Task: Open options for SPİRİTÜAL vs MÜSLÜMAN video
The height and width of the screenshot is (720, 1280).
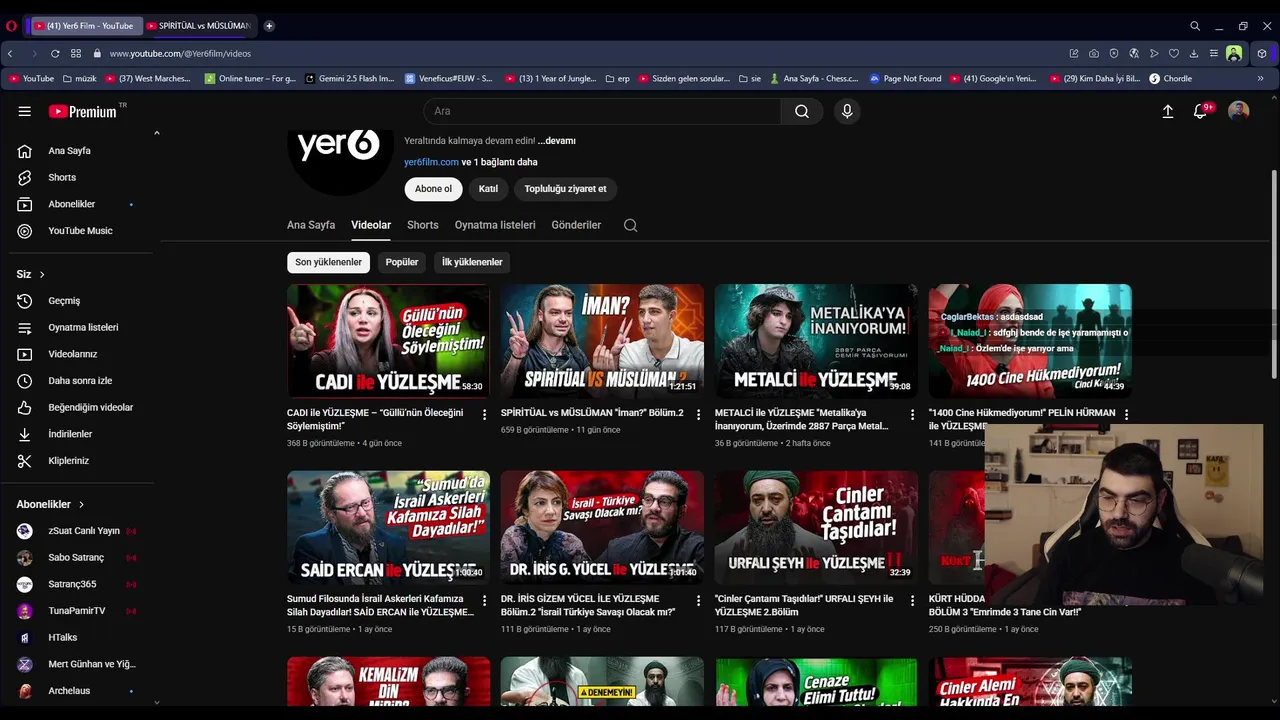Action: point(699,414)
